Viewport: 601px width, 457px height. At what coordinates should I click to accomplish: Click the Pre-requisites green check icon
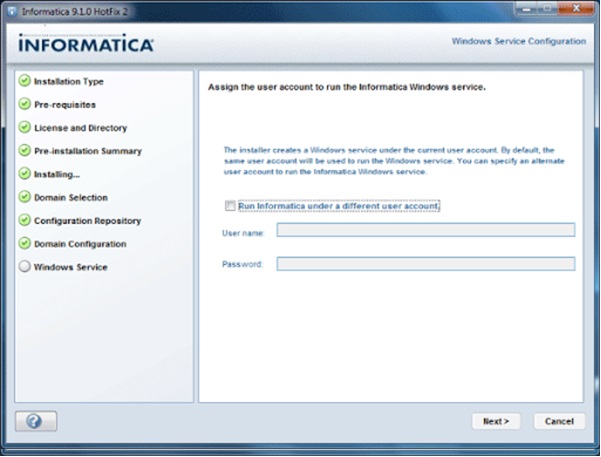pos(25,104)
